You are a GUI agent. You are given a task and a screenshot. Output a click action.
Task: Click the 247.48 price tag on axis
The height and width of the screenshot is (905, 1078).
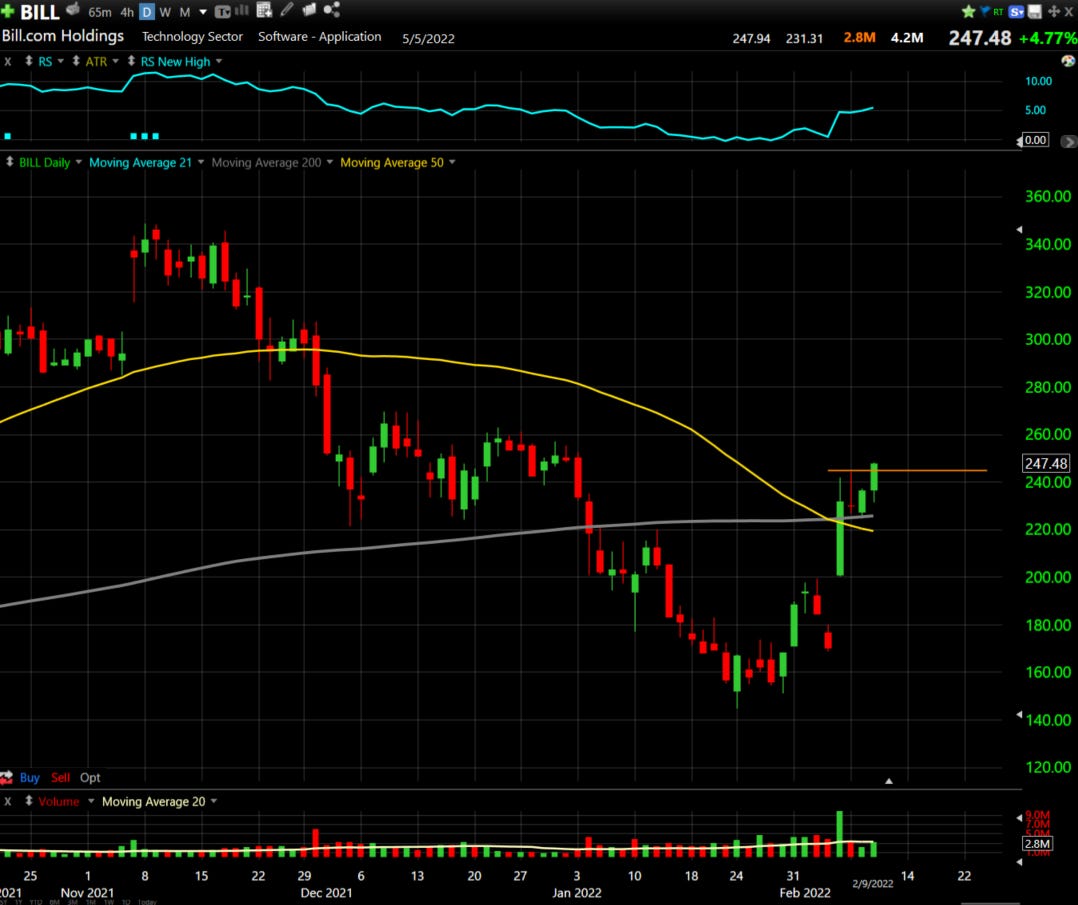coord(1046,464)
